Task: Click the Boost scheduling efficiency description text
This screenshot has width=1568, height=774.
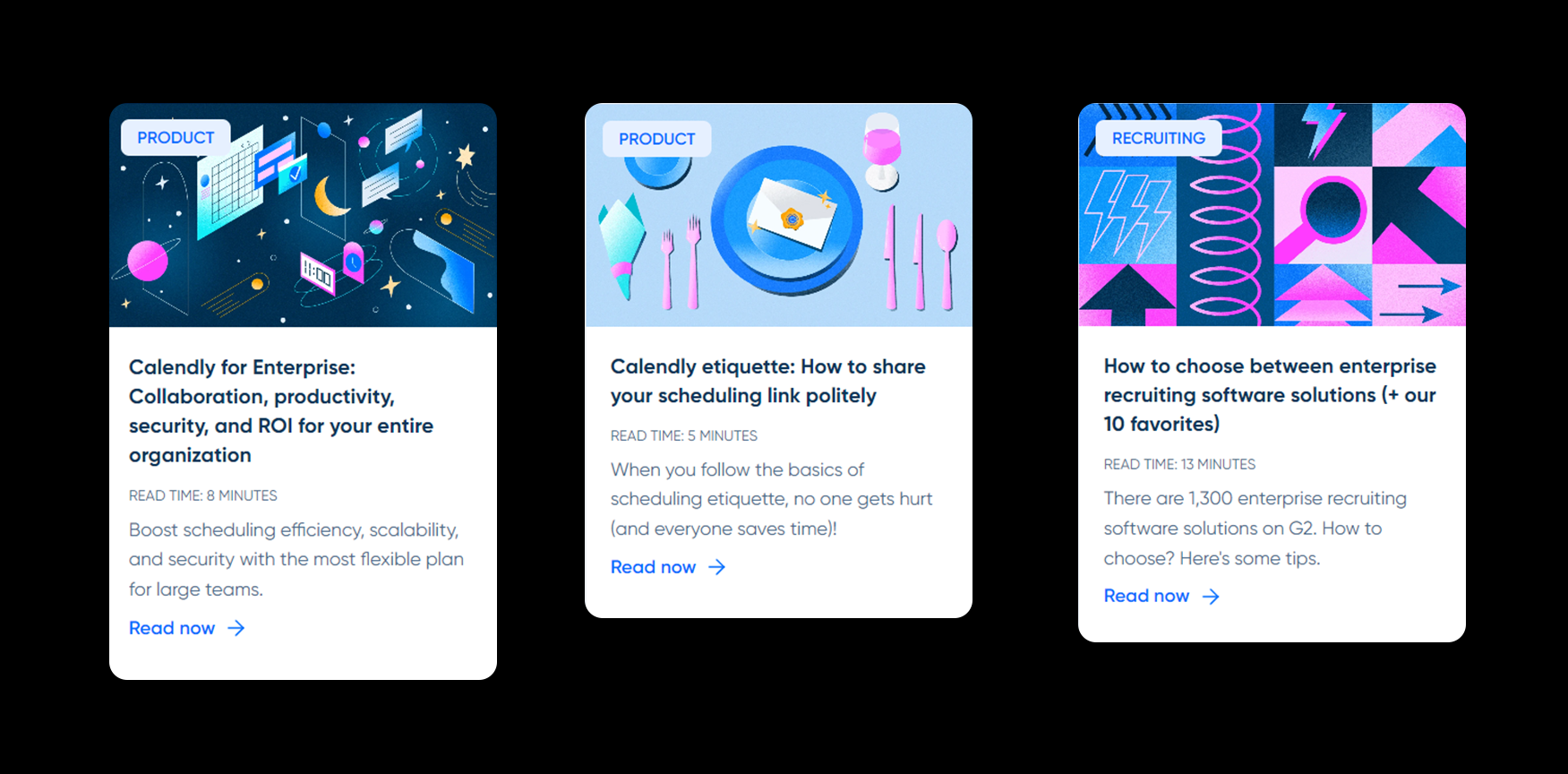Action: [296, 559]
